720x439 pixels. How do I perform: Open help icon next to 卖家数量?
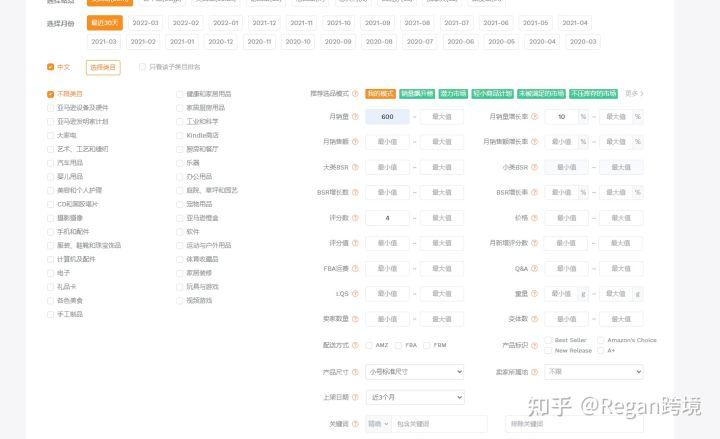click(355, 319)
